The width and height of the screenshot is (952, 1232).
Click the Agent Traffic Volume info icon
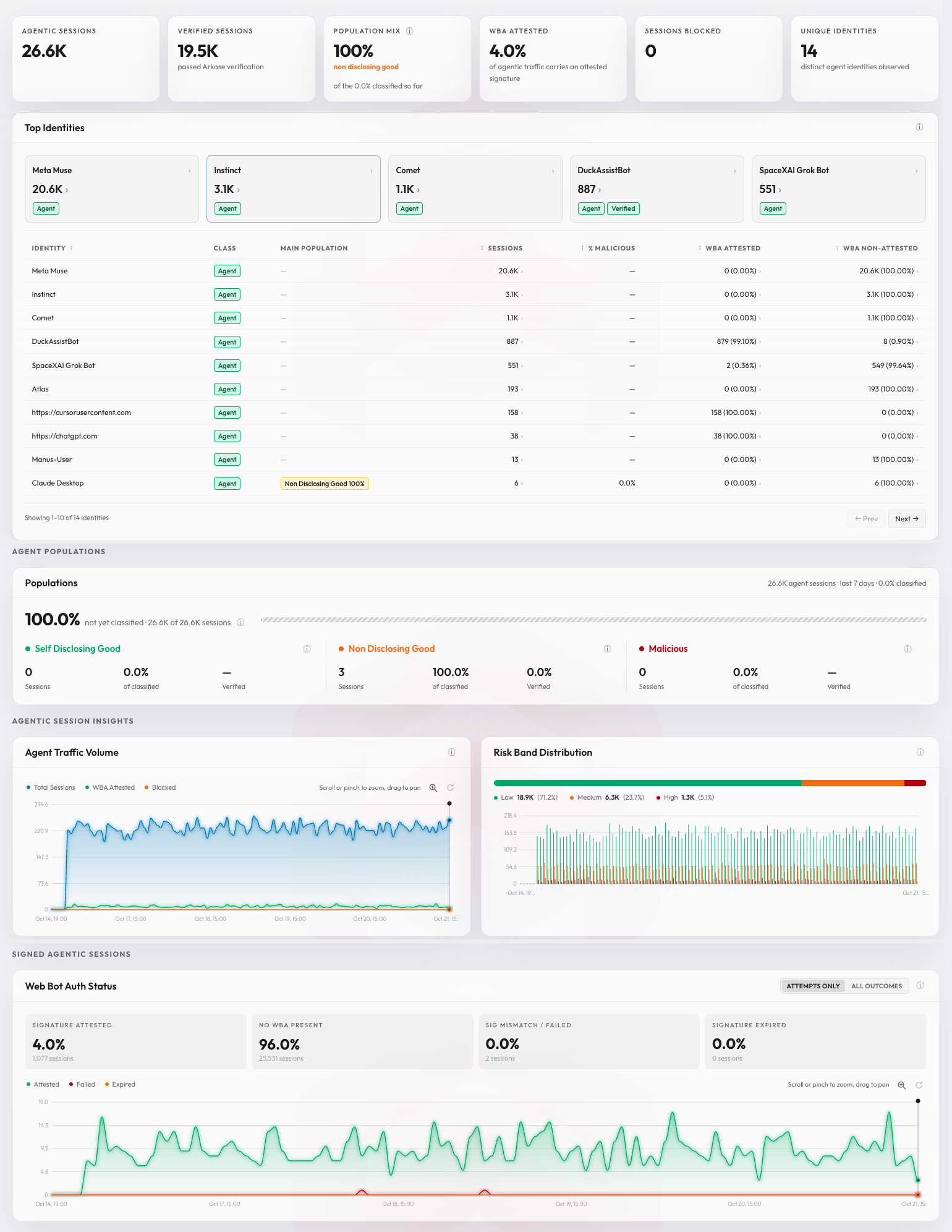pos(451,752)
